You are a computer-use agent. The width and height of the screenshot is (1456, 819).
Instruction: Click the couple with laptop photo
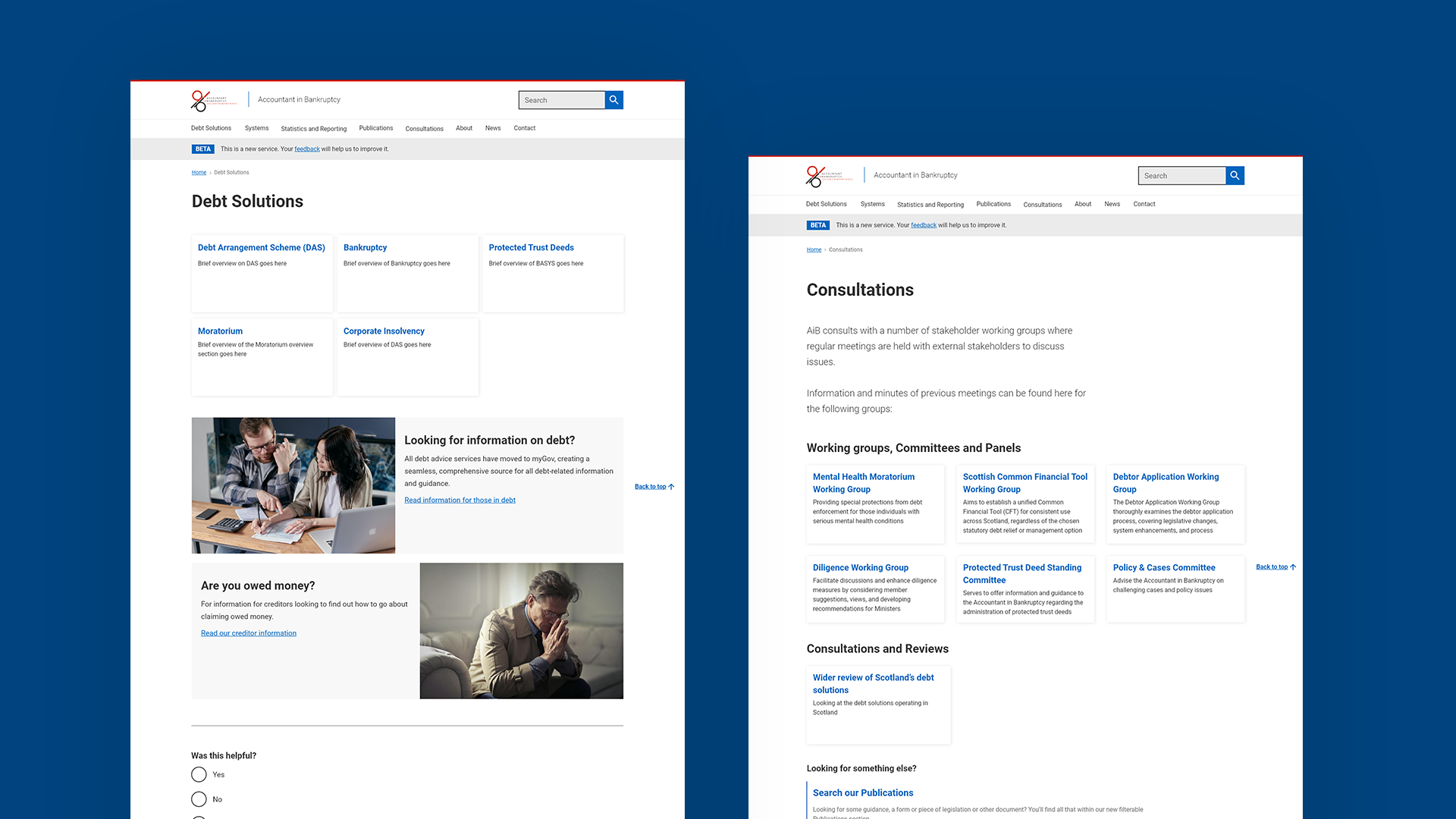click(x=293, y=485)
